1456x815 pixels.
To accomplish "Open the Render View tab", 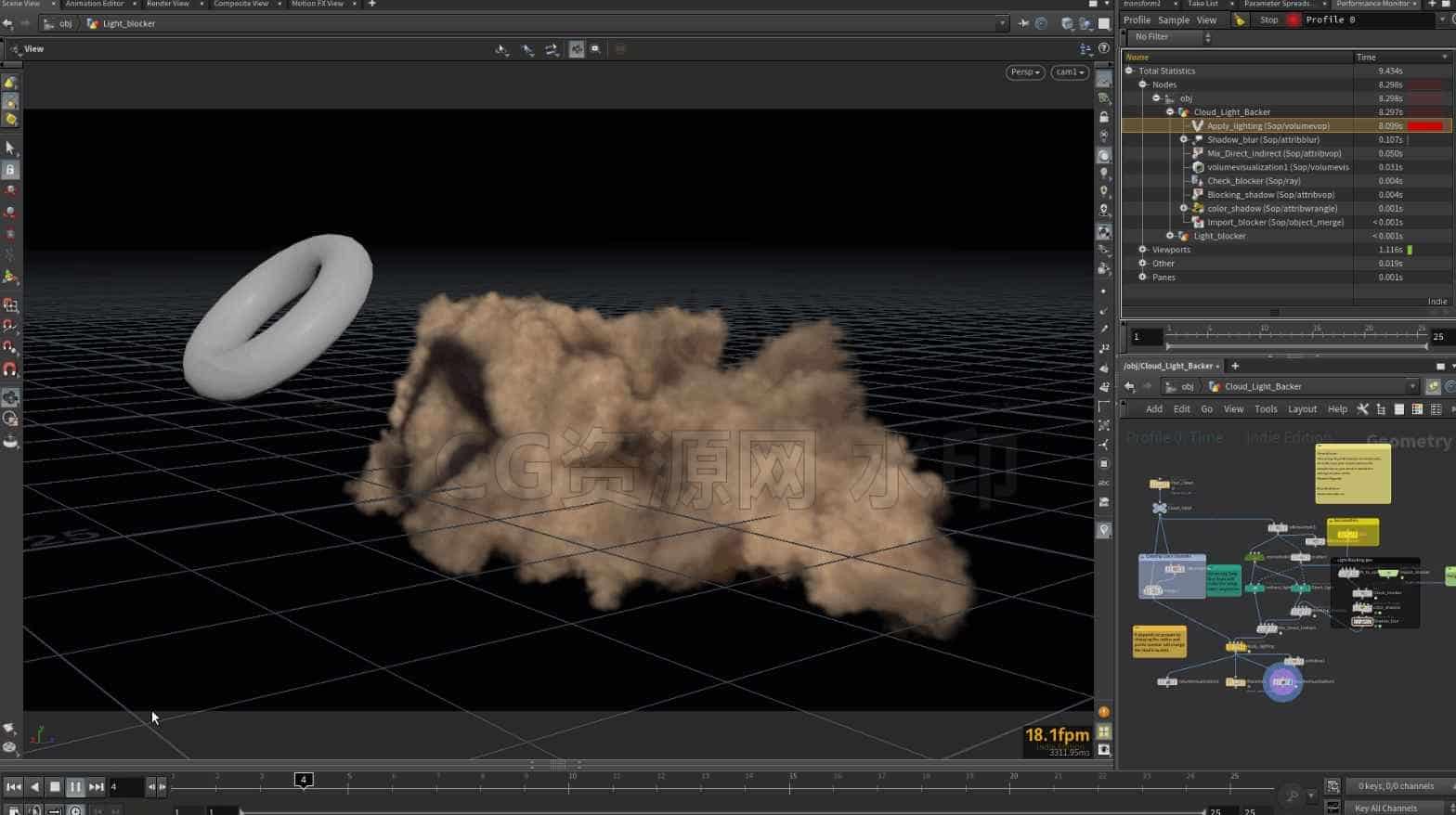I will tap(168, 4).
